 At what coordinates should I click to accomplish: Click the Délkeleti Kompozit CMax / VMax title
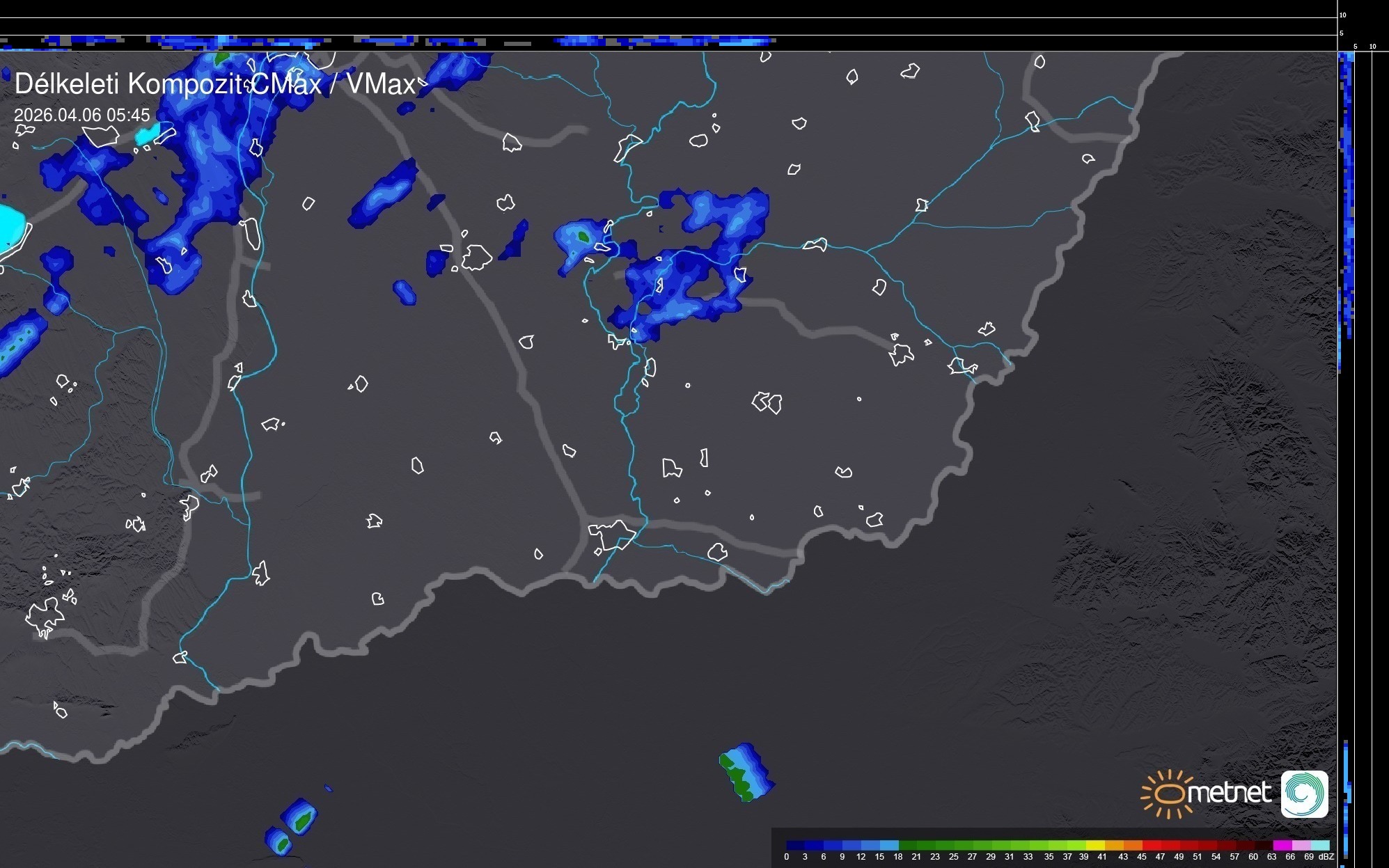[214, 84]
